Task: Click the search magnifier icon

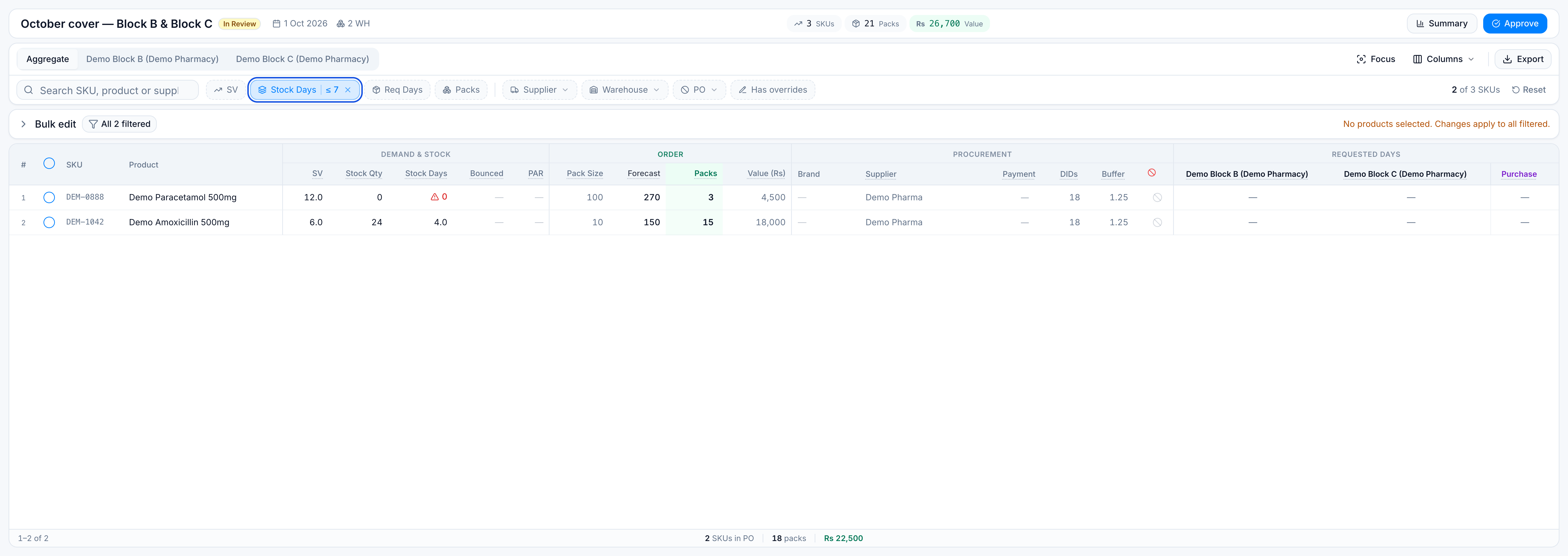Action: 29,90
